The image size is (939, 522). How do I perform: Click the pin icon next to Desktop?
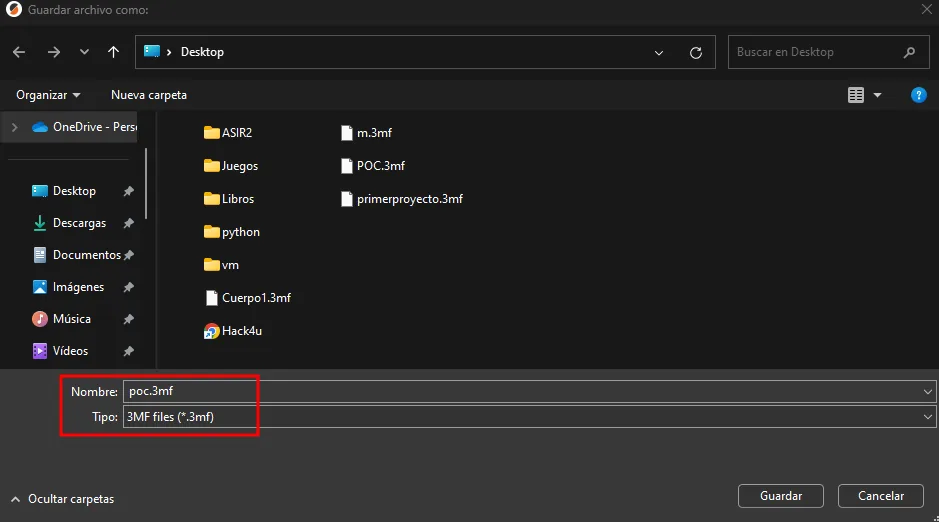click(128, 191)
